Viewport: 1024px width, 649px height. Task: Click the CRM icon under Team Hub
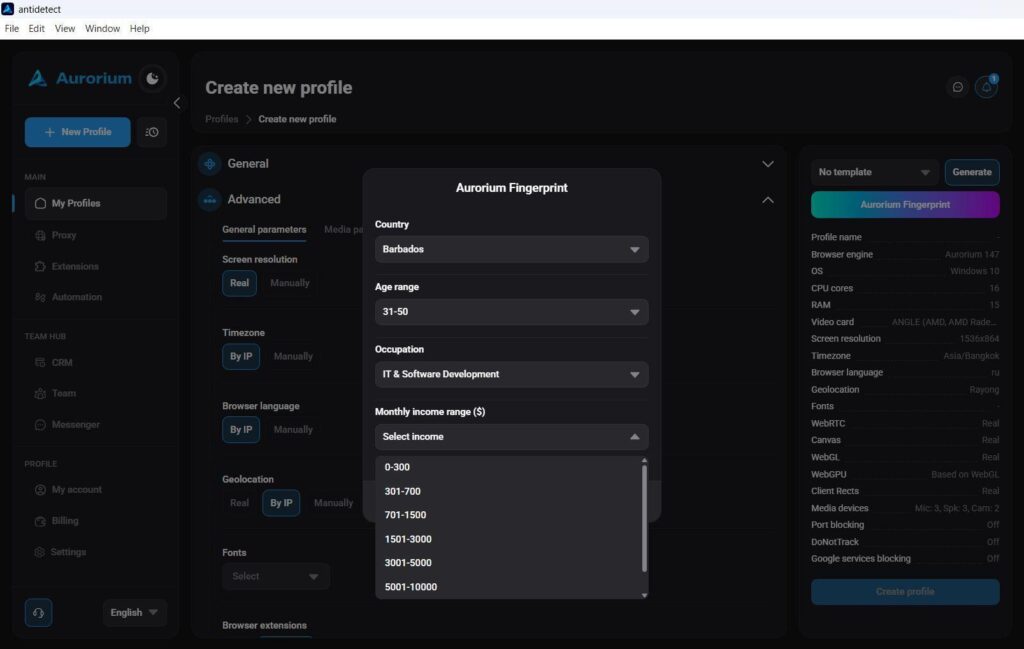click(40, 362)
